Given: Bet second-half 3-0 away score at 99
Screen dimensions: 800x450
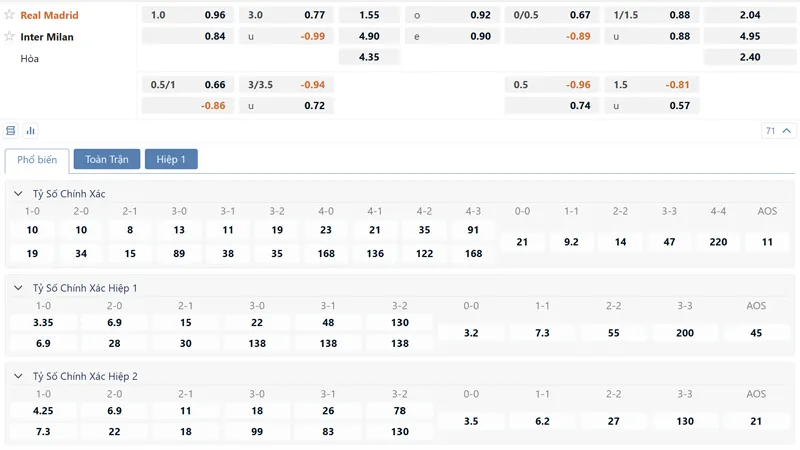Looking at the screenshot, I should (257, 432).
